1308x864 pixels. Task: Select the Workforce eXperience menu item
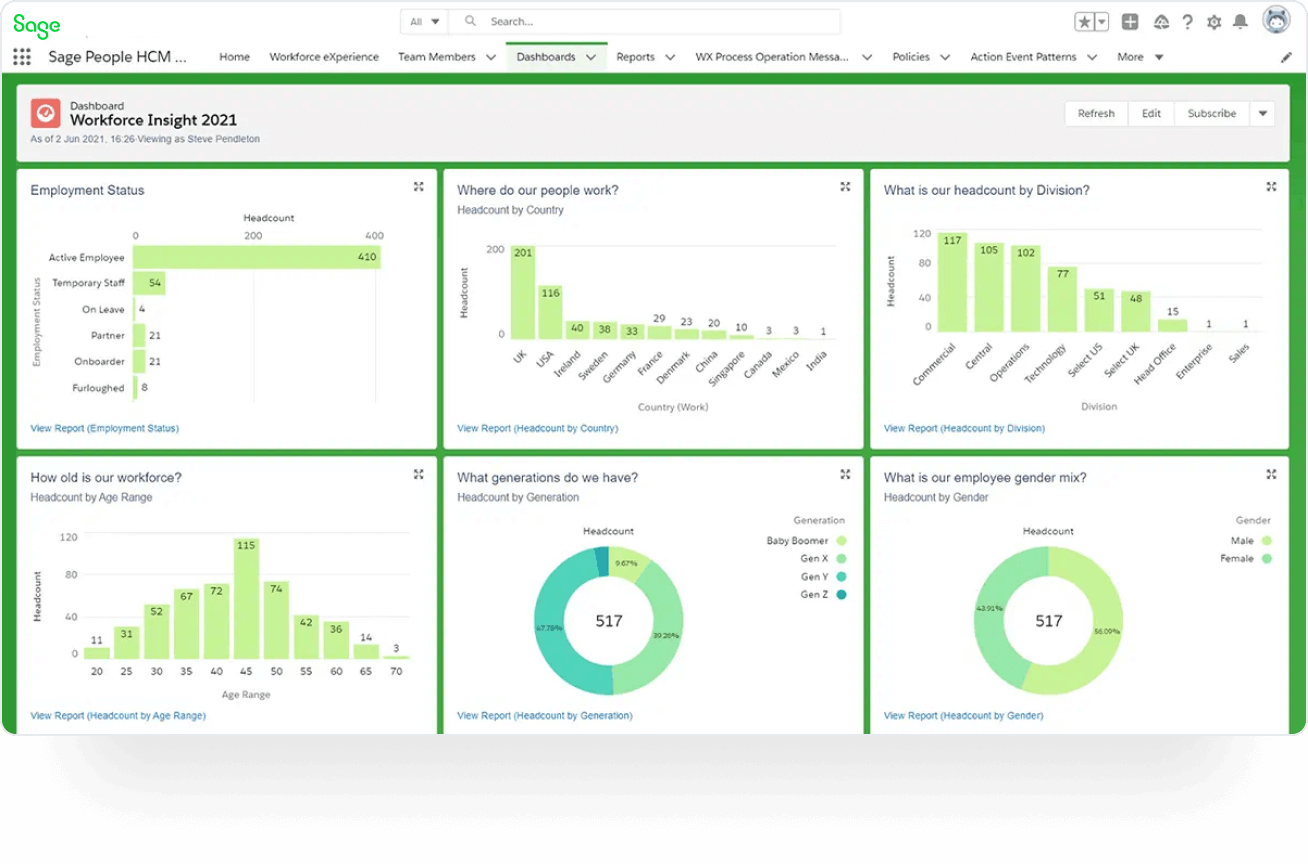click(324, 57)
